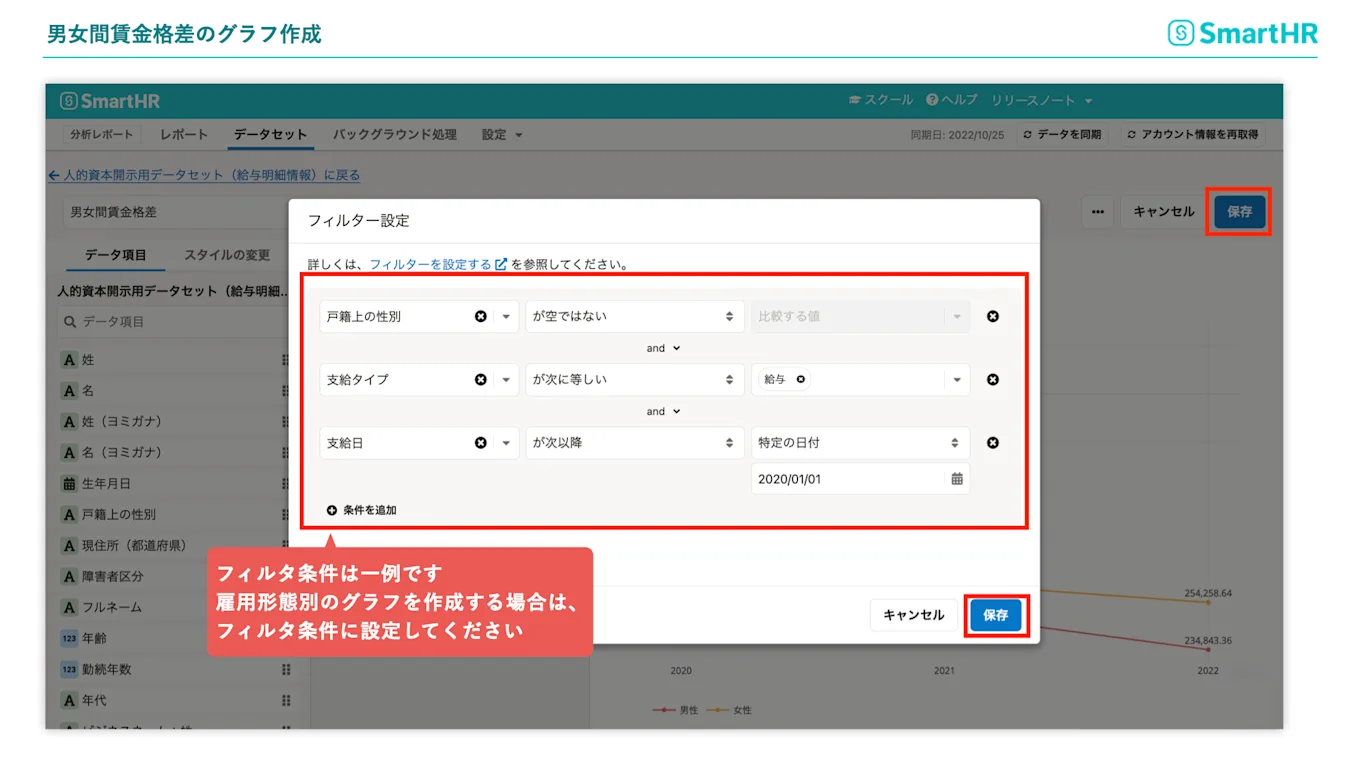Screen dimensions: 1360x765
Task: Open the が次以降 operator dropdown
Action: click(x=635, y=442)
